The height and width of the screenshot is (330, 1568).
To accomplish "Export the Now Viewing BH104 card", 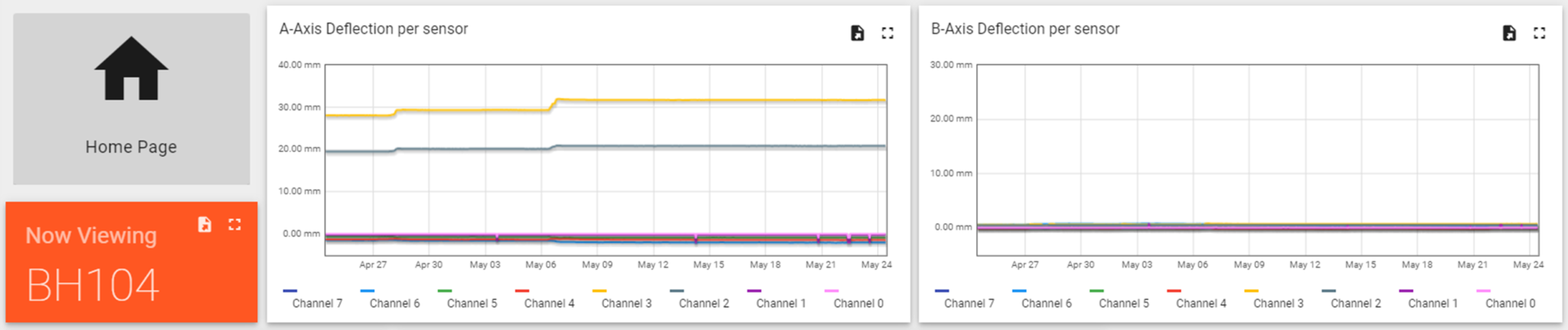I will (x=204, y=224).
